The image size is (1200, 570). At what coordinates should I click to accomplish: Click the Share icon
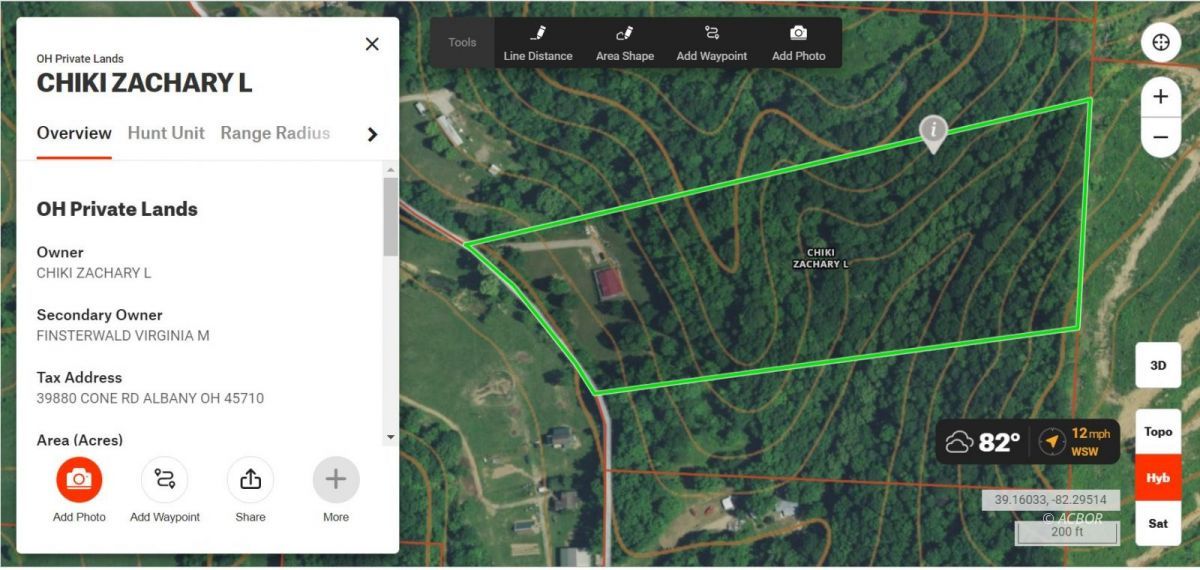250,479
